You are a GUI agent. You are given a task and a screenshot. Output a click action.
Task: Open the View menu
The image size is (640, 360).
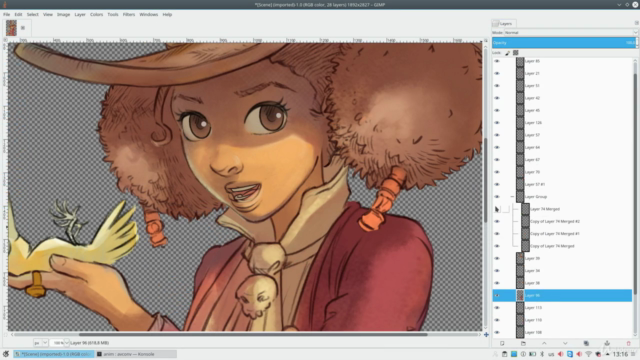pos(48,14)
